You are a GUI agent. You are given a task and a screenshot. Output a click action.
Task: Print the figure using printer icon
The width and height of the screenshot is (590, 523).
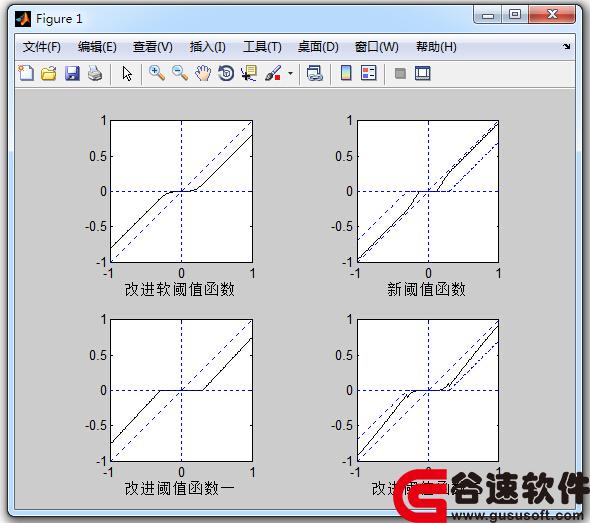pyautogui.click(x=95, y=73)
